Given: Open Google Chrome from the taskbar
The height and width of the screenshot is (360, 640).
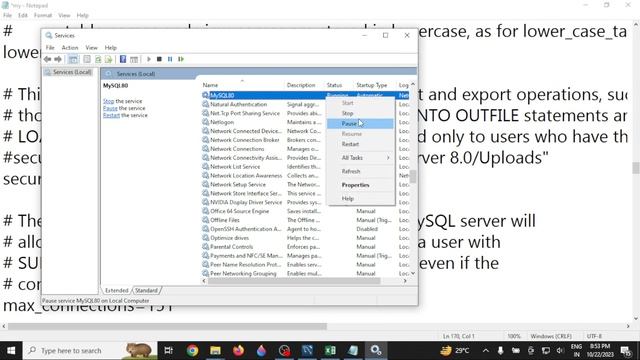Looking at the screenshot, I should coord(192,350).
